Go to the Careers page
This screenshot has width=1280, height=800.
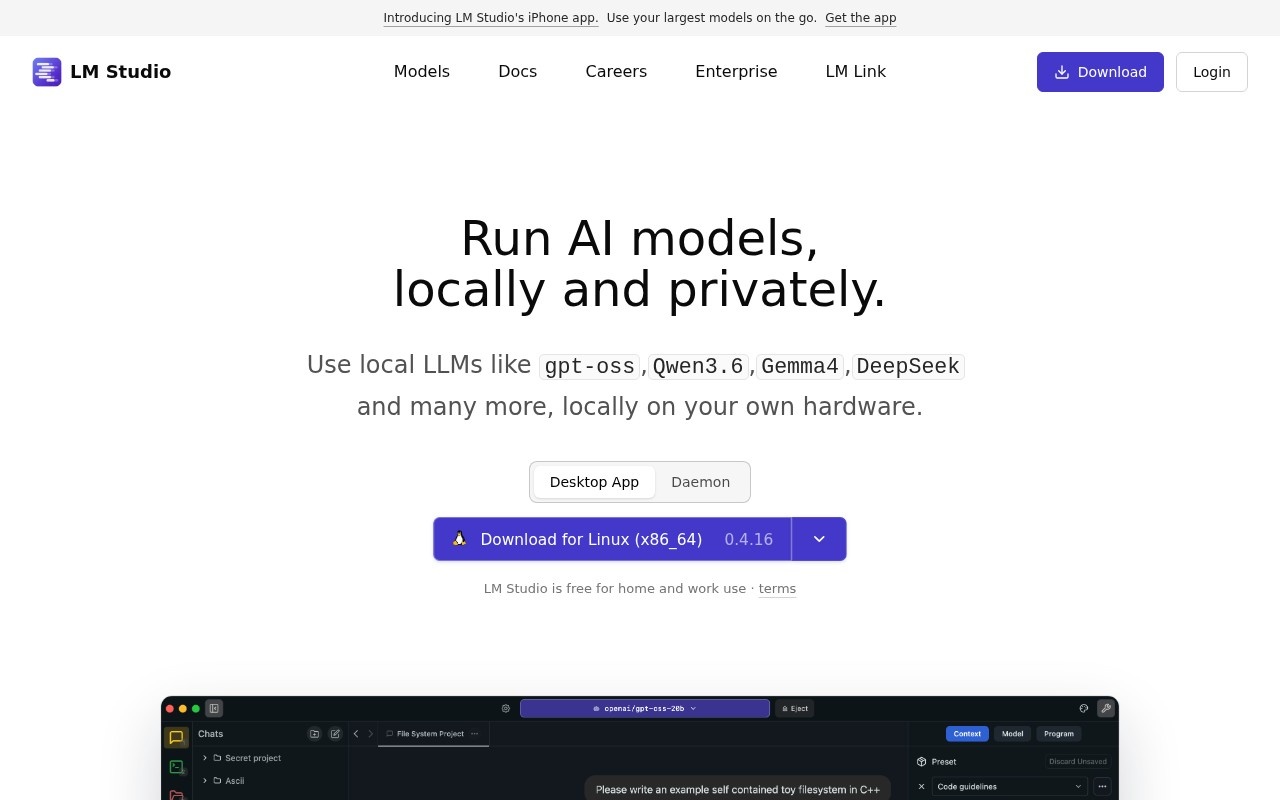(x=616, y=72)
